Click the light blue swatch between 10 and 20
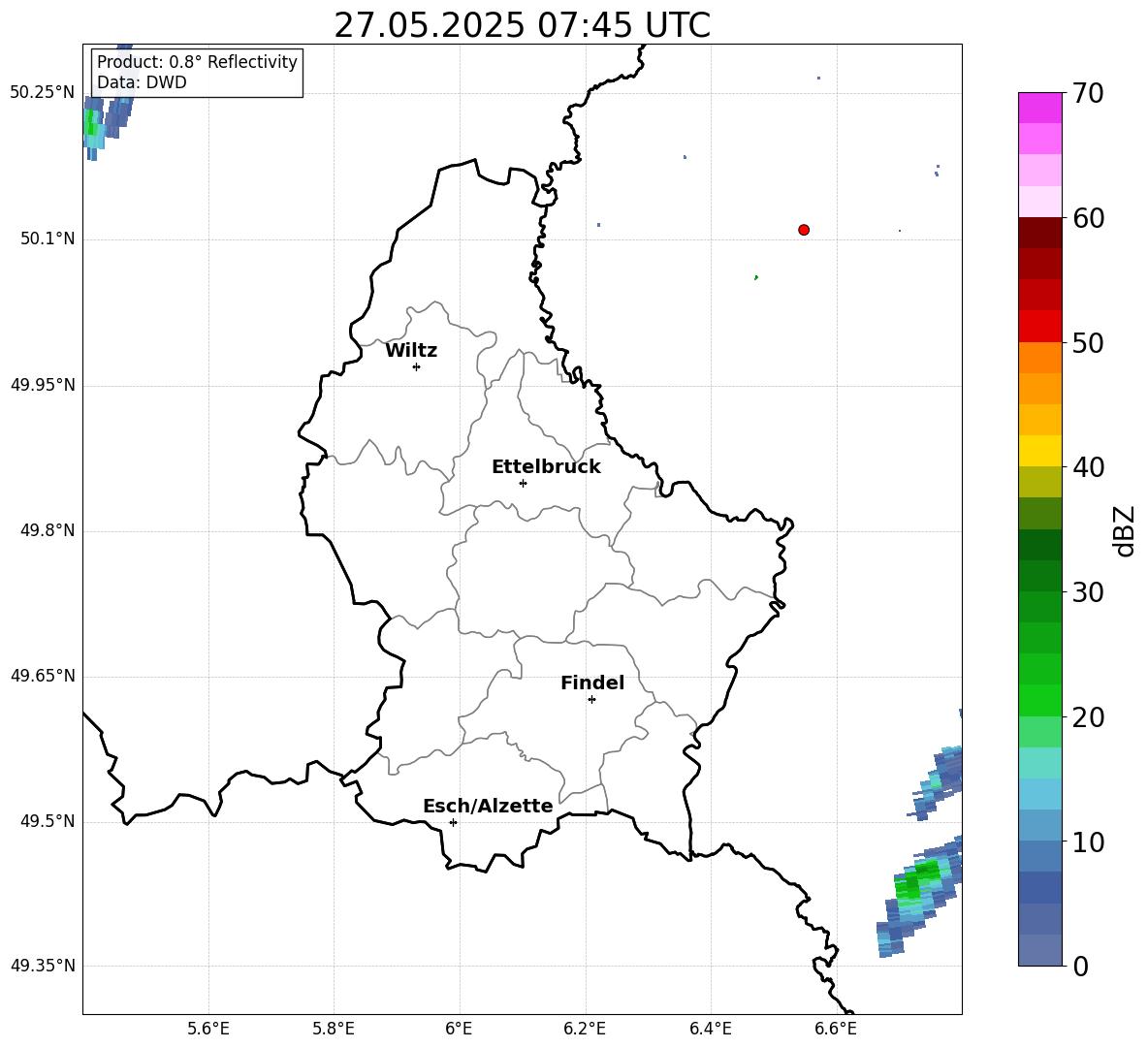Screen dimensions: 1148x1048 1040,794
